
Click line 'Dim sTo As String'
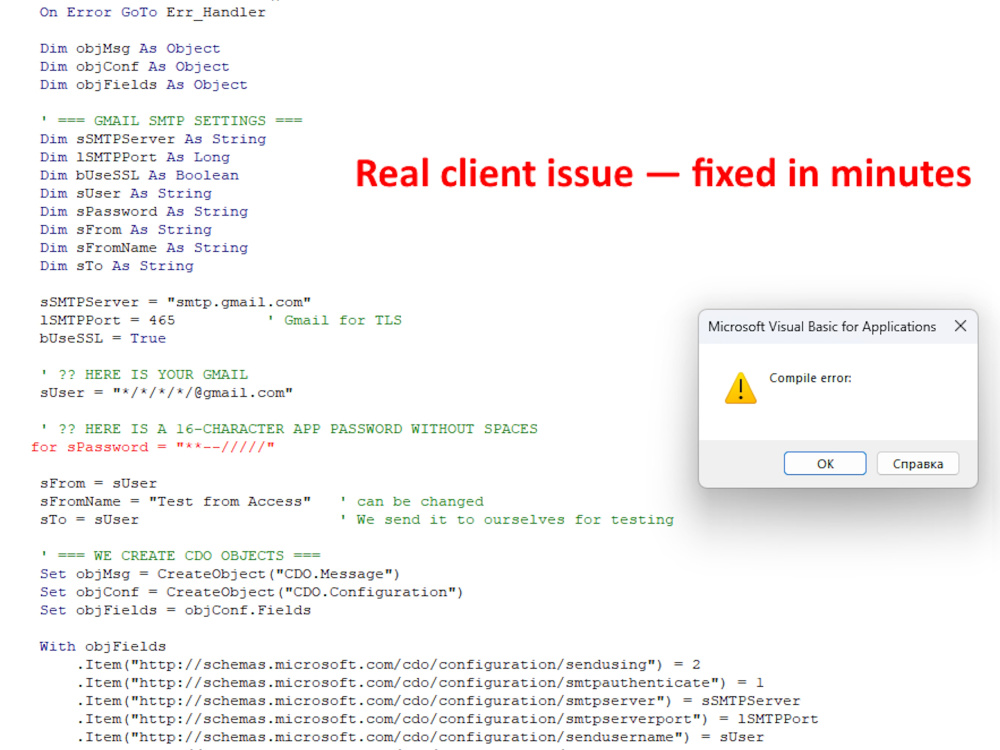(x=117, y=266)
